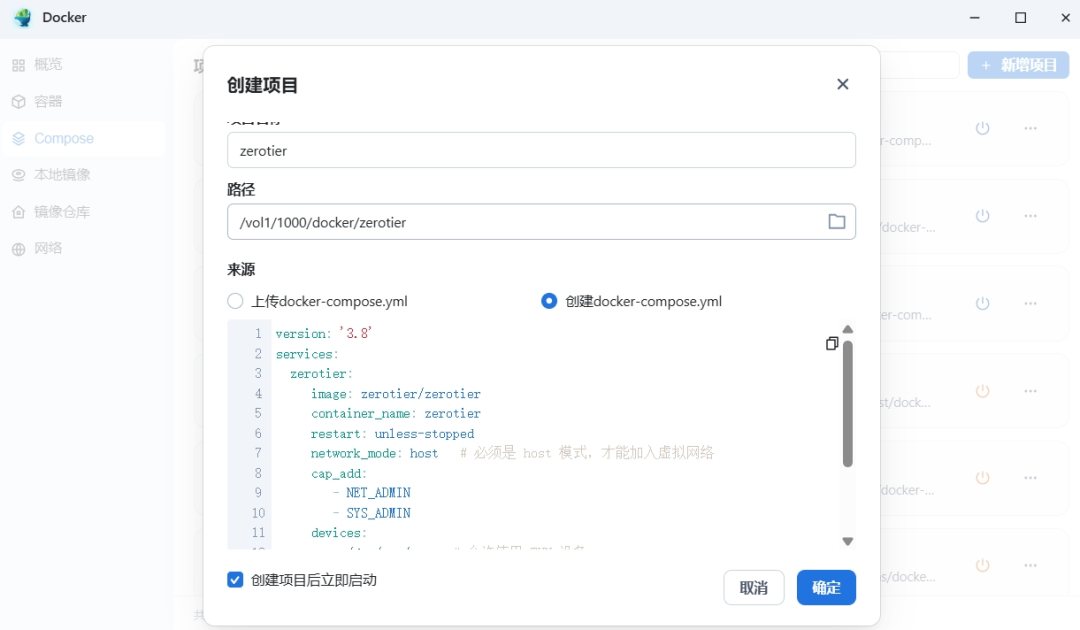Open the 概览 overview sidebar item
Screen dimensions: 1080x630
point(48,65)
